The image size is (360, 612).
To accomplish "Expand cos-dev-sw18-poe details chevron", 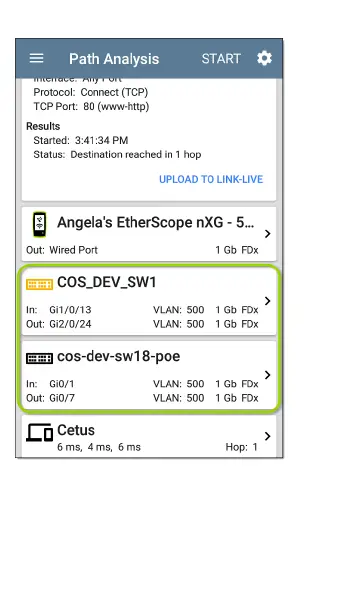I will [267, 375].
